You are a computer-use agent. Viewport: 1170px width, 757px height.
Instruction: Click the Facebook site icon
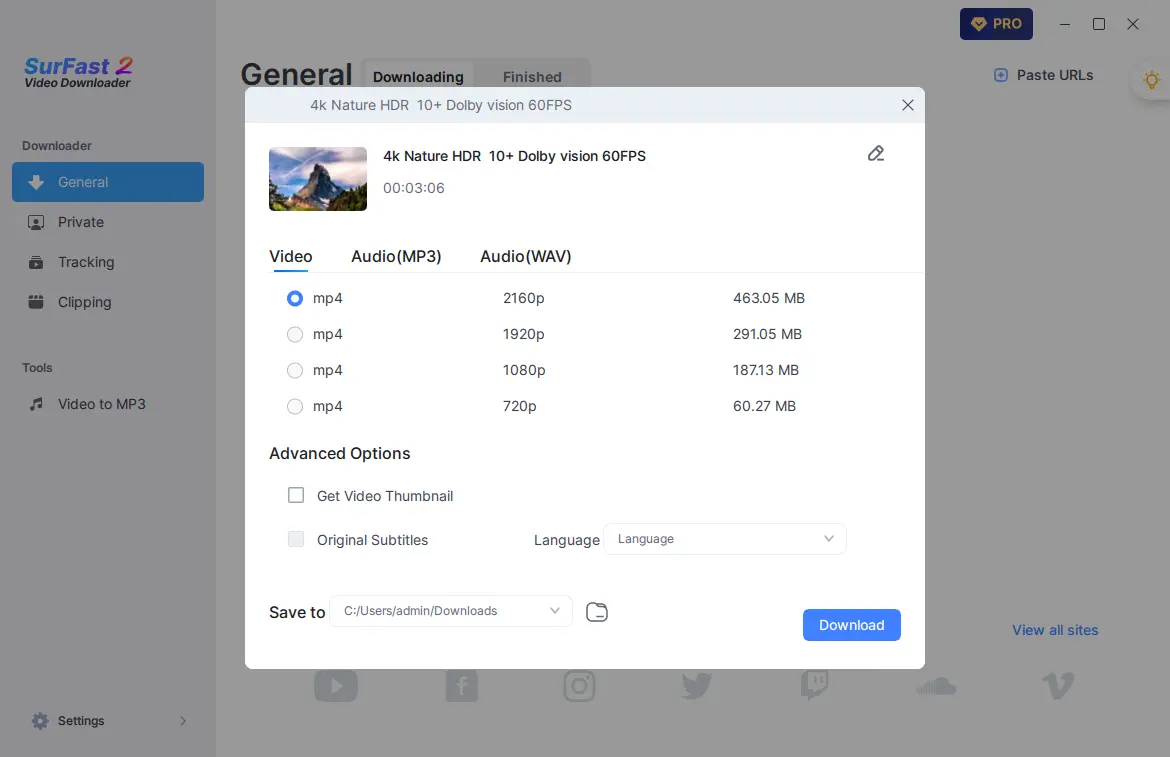[462, 685]
